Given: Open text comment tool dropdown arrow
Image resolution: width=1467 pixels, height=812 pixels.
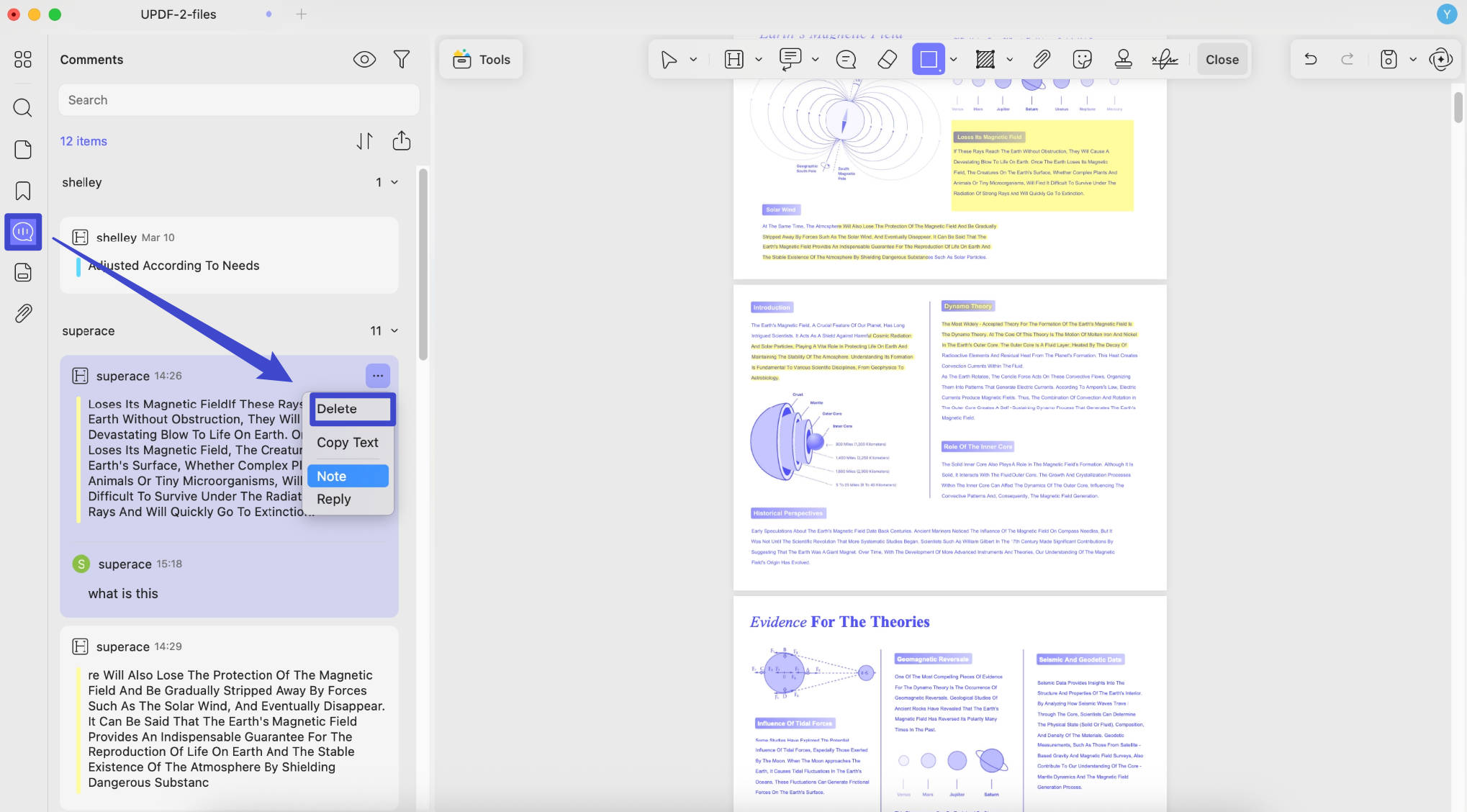Looking at the screenshot, I should coord(816,60).
